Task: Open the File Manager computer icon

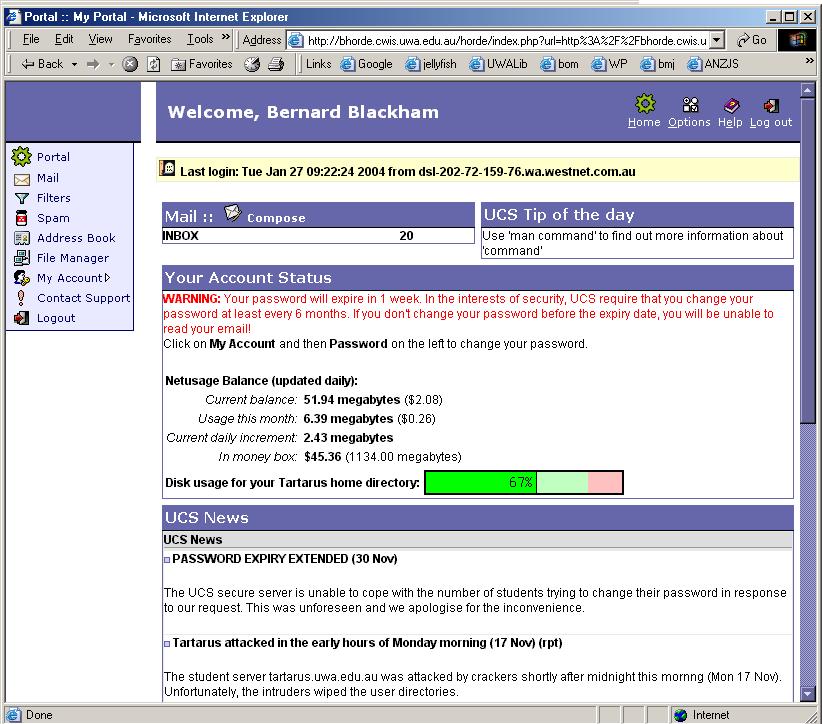Action: coord(21,257)
